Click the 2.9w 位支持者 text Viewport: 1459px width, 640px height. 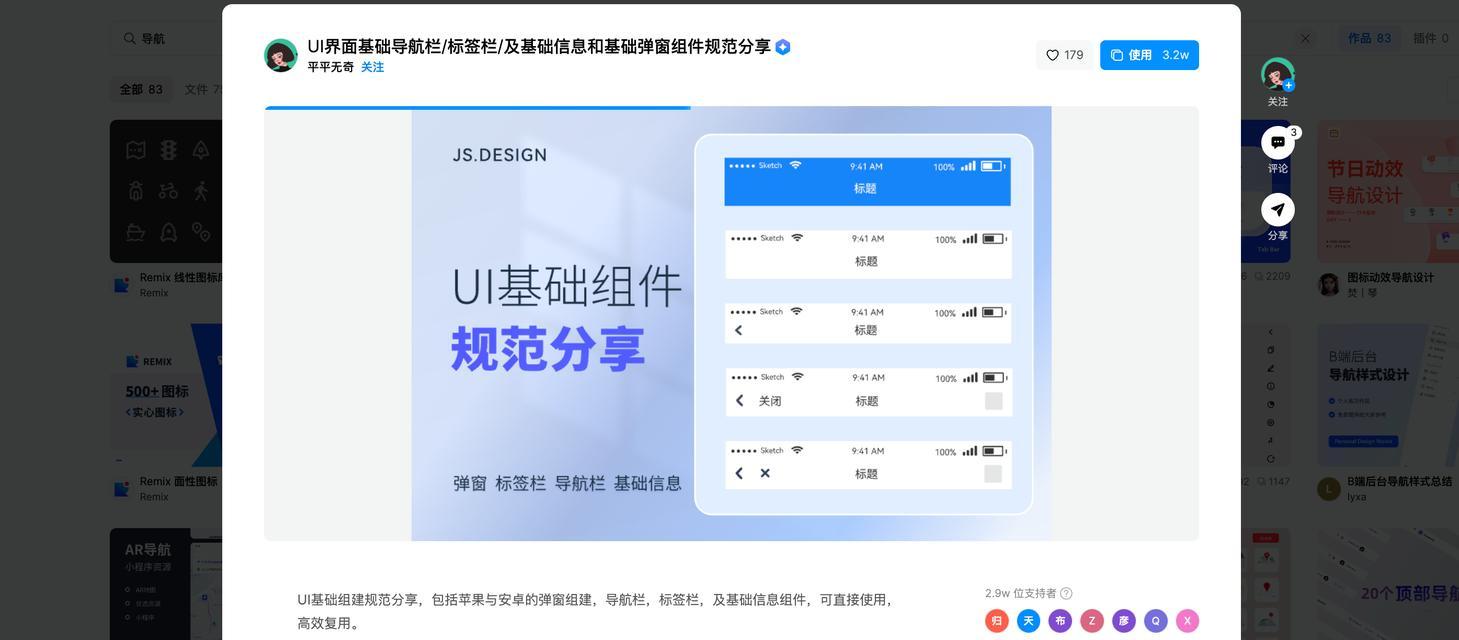point(1020,593)
